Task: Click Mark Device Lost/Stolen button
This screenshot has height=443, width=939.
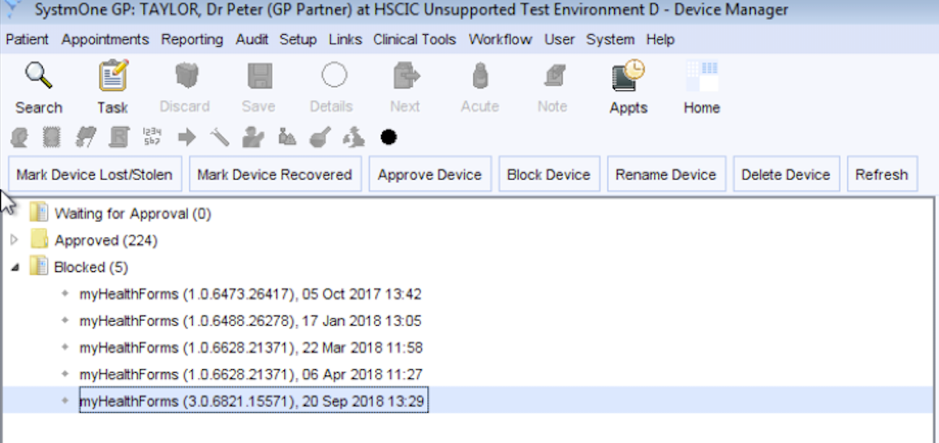Action: coord(95,174)
